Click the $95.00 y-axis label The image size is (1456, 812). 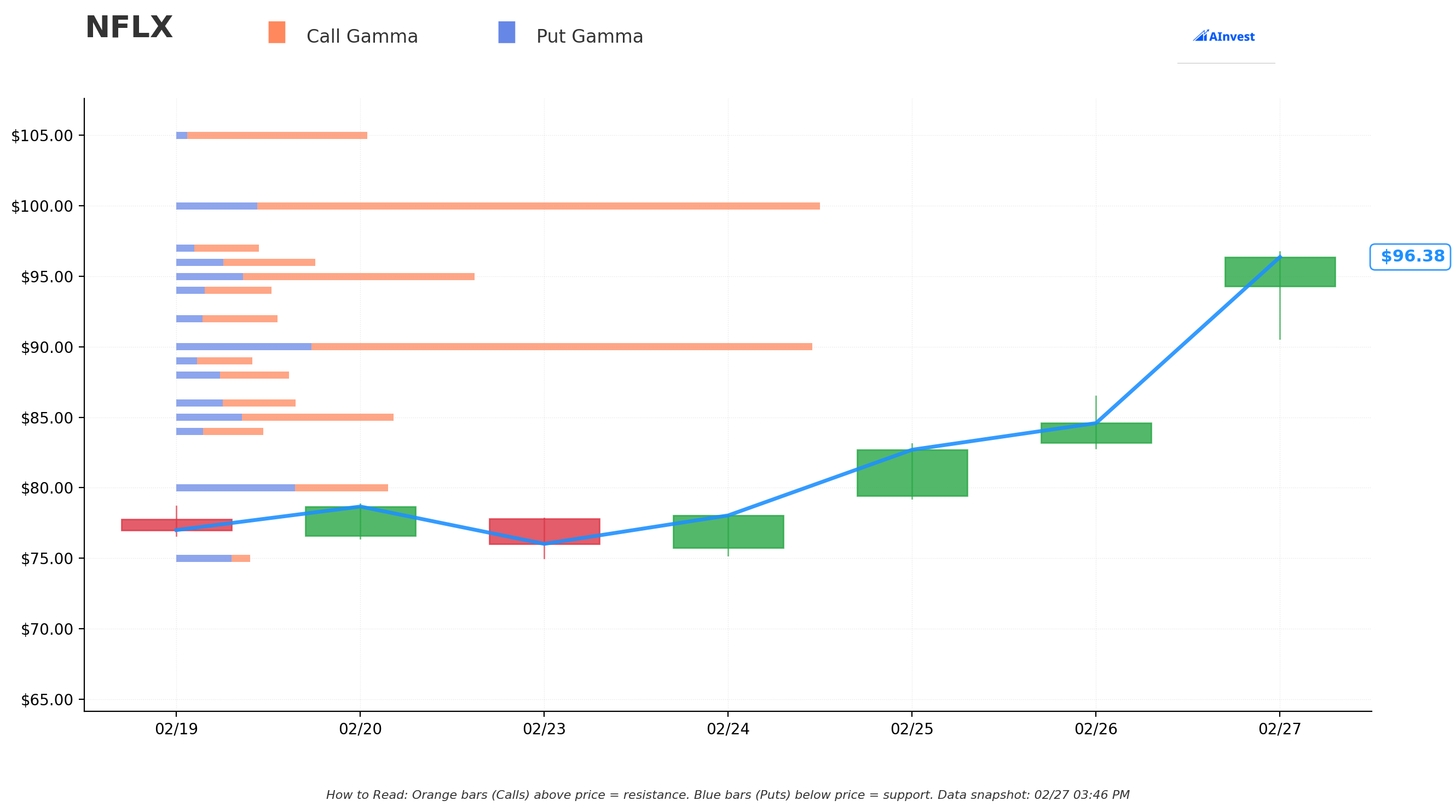[47, 277]
